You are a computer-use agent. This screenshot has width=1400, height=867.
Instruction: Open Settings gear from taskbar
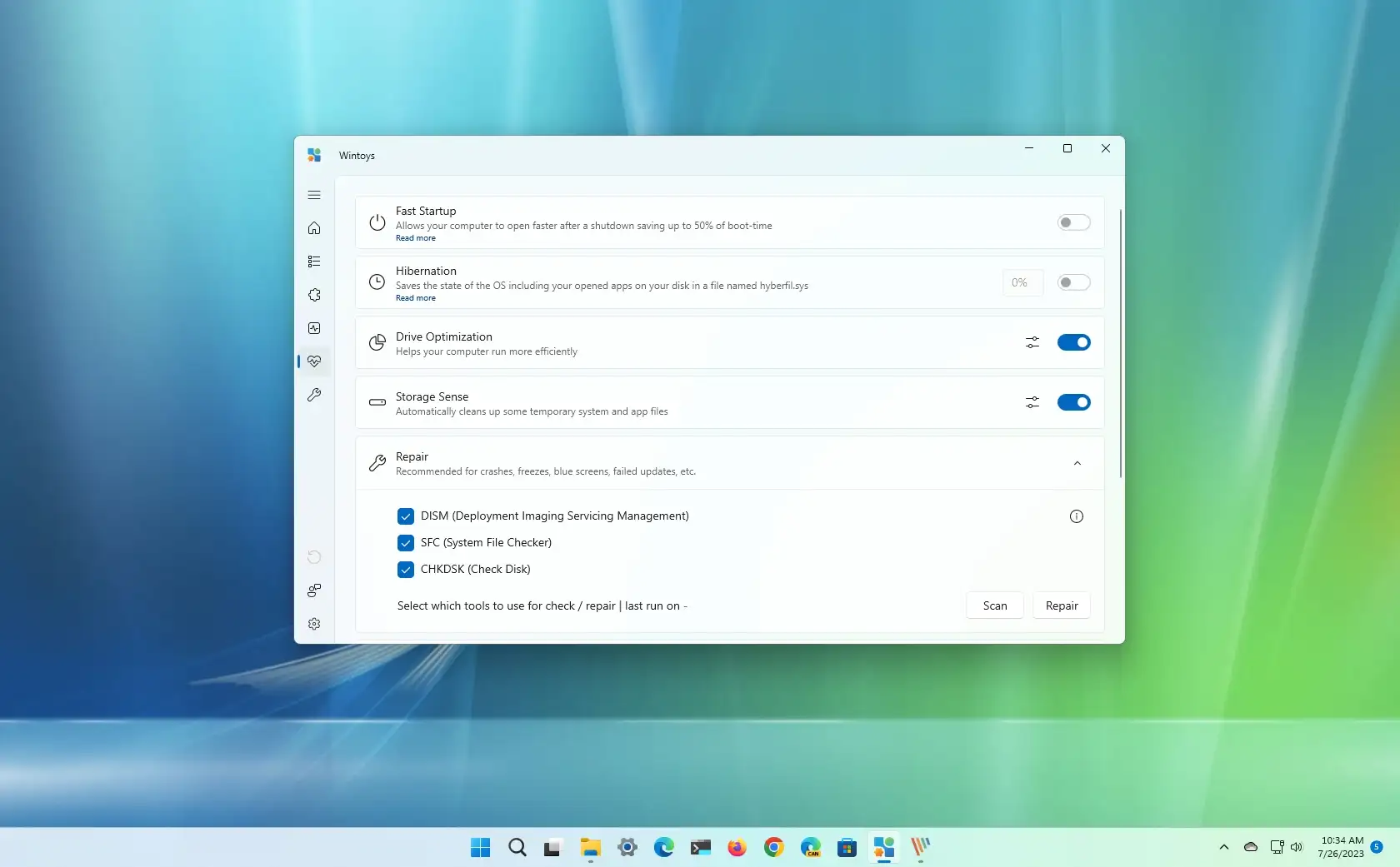[627, 848]
